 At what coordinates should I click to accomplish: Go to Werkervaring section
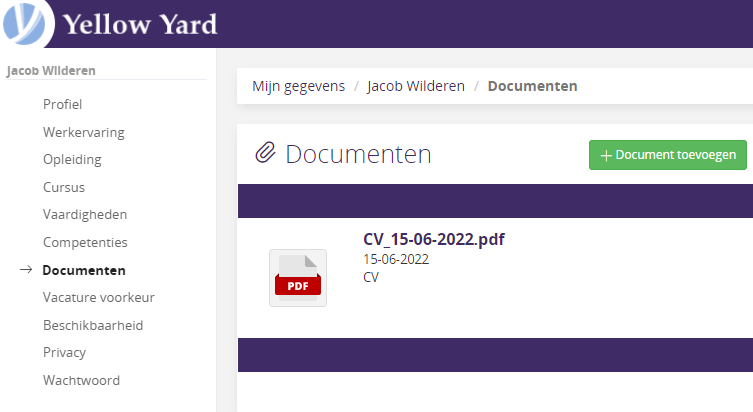point(84,132)
